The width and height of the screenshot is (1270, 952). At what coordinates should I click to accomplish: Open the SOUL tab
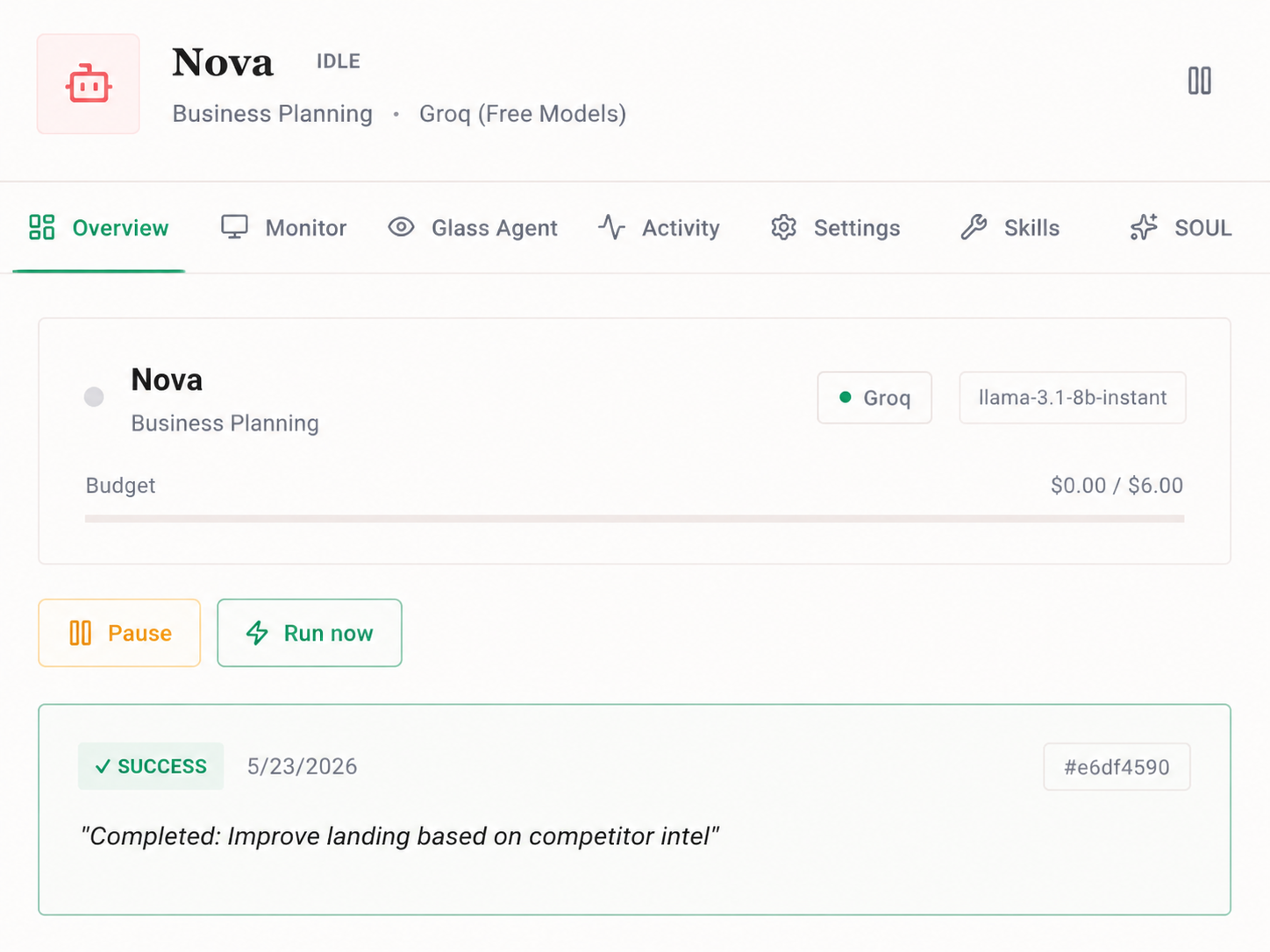[x=1181, y=228]
